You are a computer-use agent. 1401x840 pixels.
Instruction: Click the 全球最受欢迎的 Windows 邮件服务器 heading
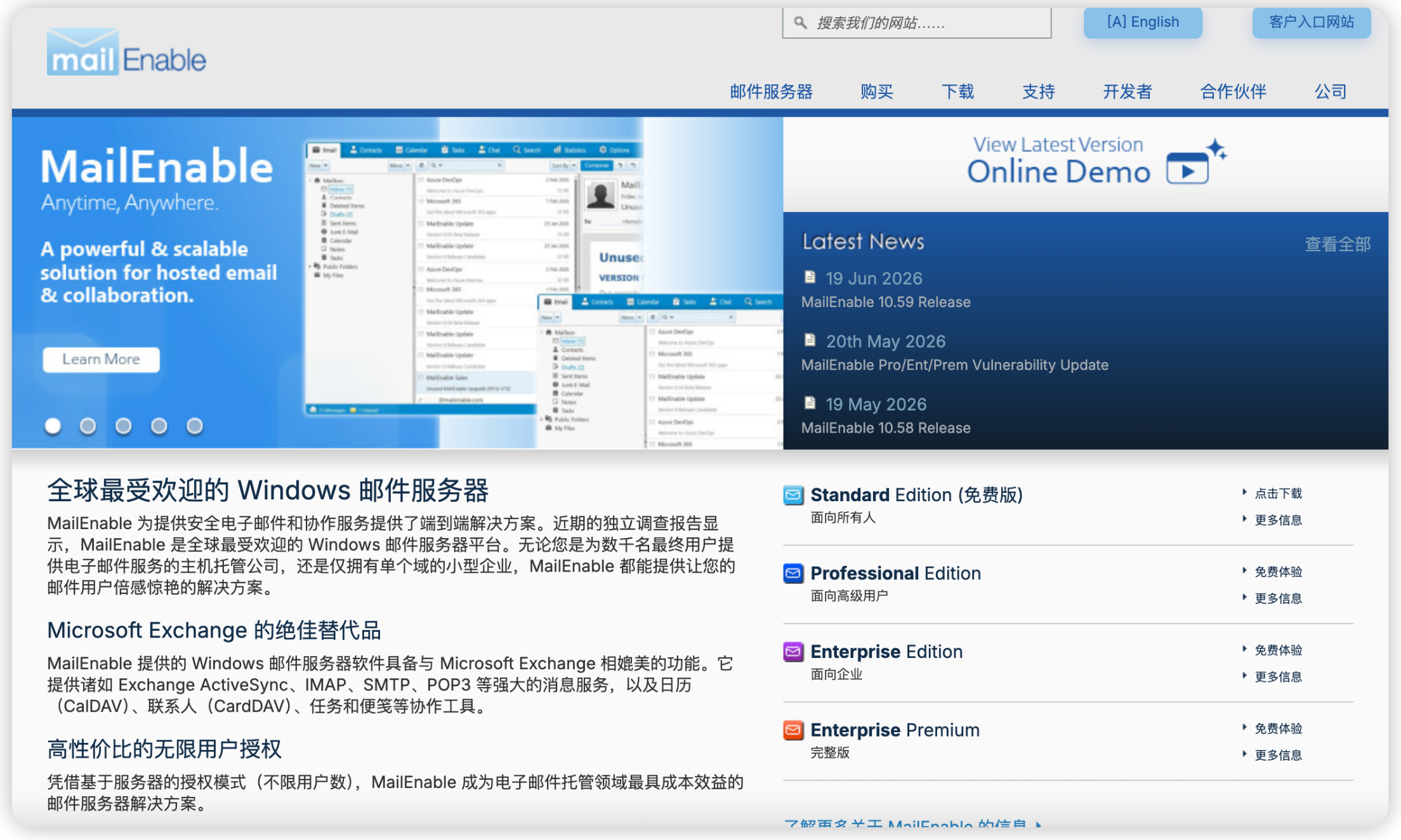point(268,490)
